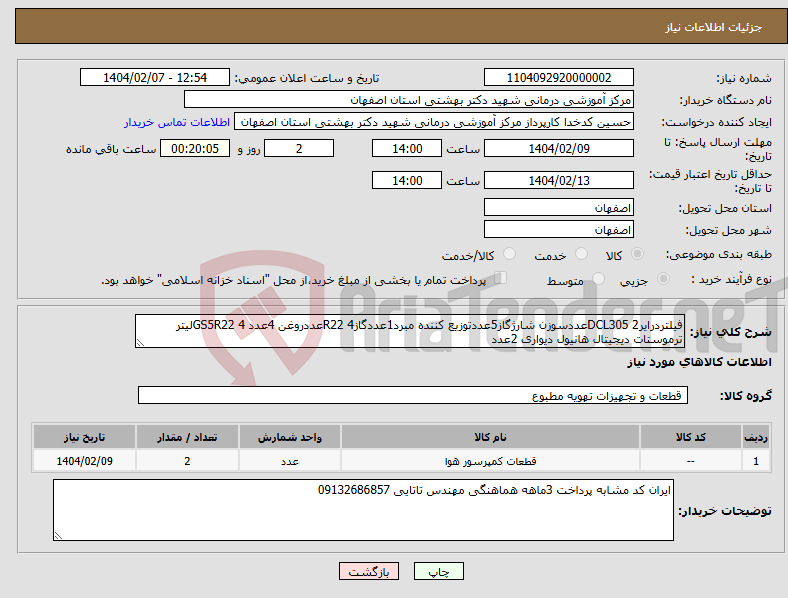Click the ساعت باقی مانده label
The height and width of the screenshot is (598, 788).
[x=111, y=149]
